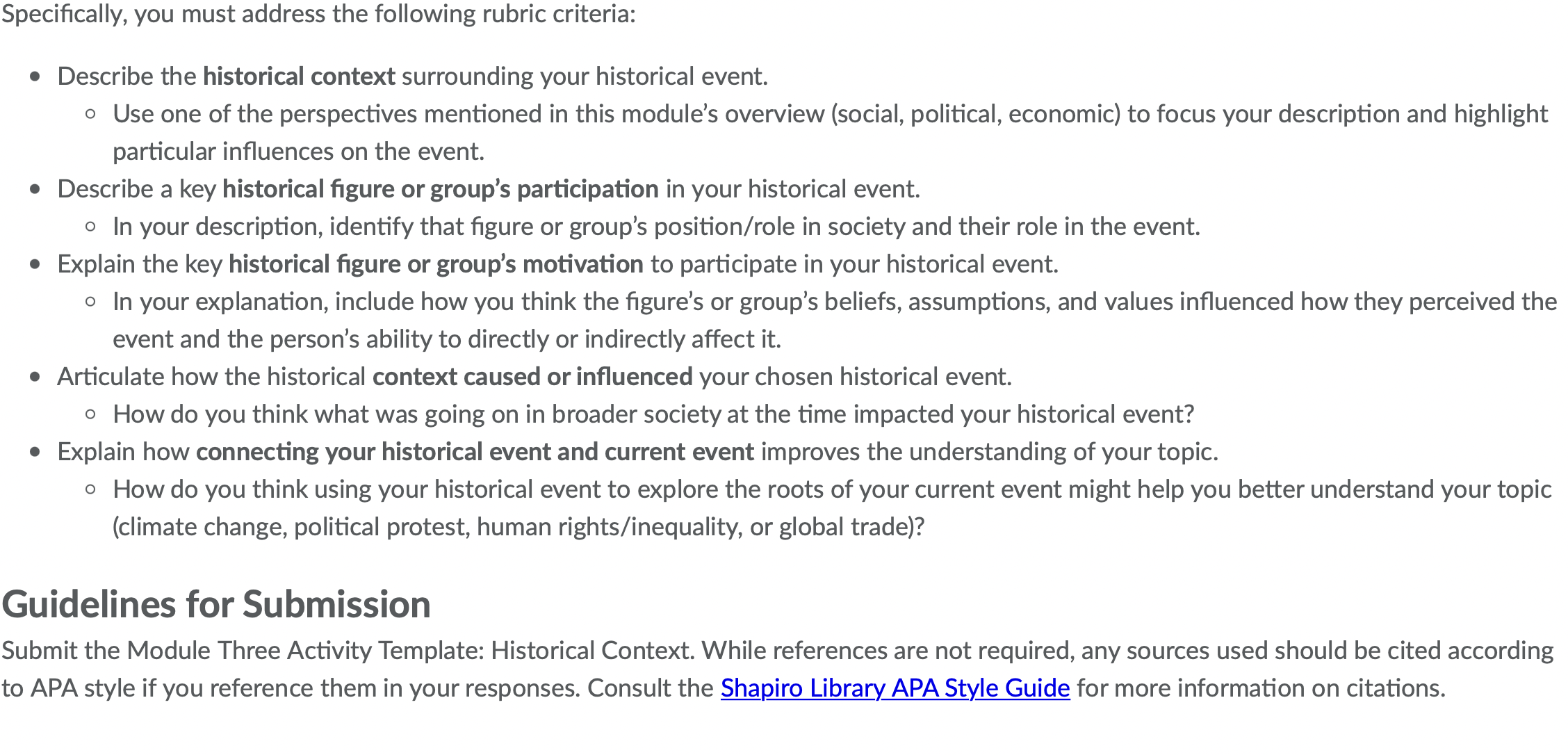The width and height of the screenshot is (1568, 755).
Task: Click the text 'particular influences on the event'
Action: [x=298, y=151]
